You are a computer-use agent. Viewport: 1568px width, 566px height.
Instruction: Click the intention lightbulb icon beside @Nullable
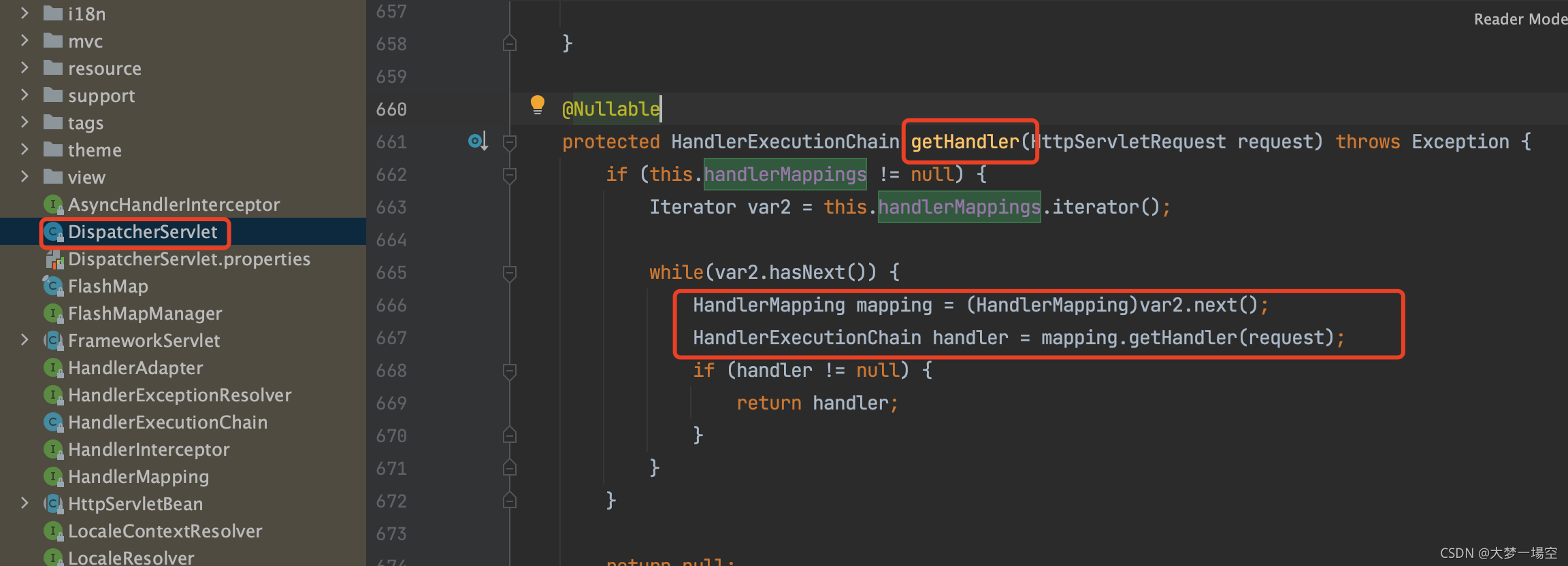click(538, 105)
